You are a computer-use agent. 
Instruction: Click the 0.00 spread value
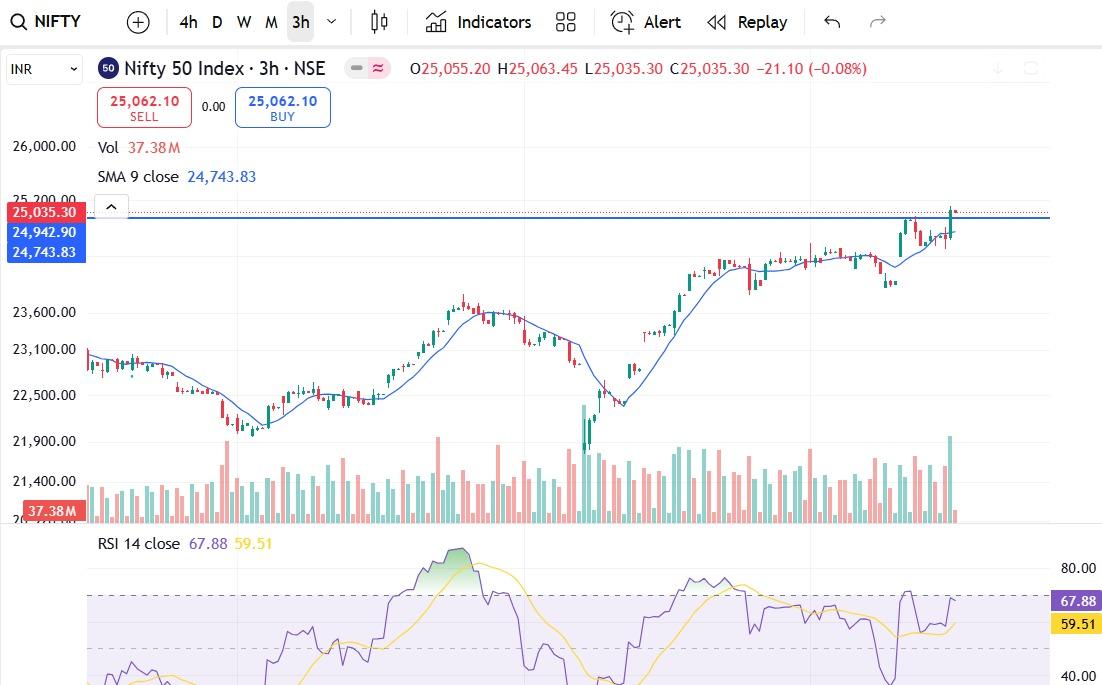pyautogui.click(x=213, y=107)
